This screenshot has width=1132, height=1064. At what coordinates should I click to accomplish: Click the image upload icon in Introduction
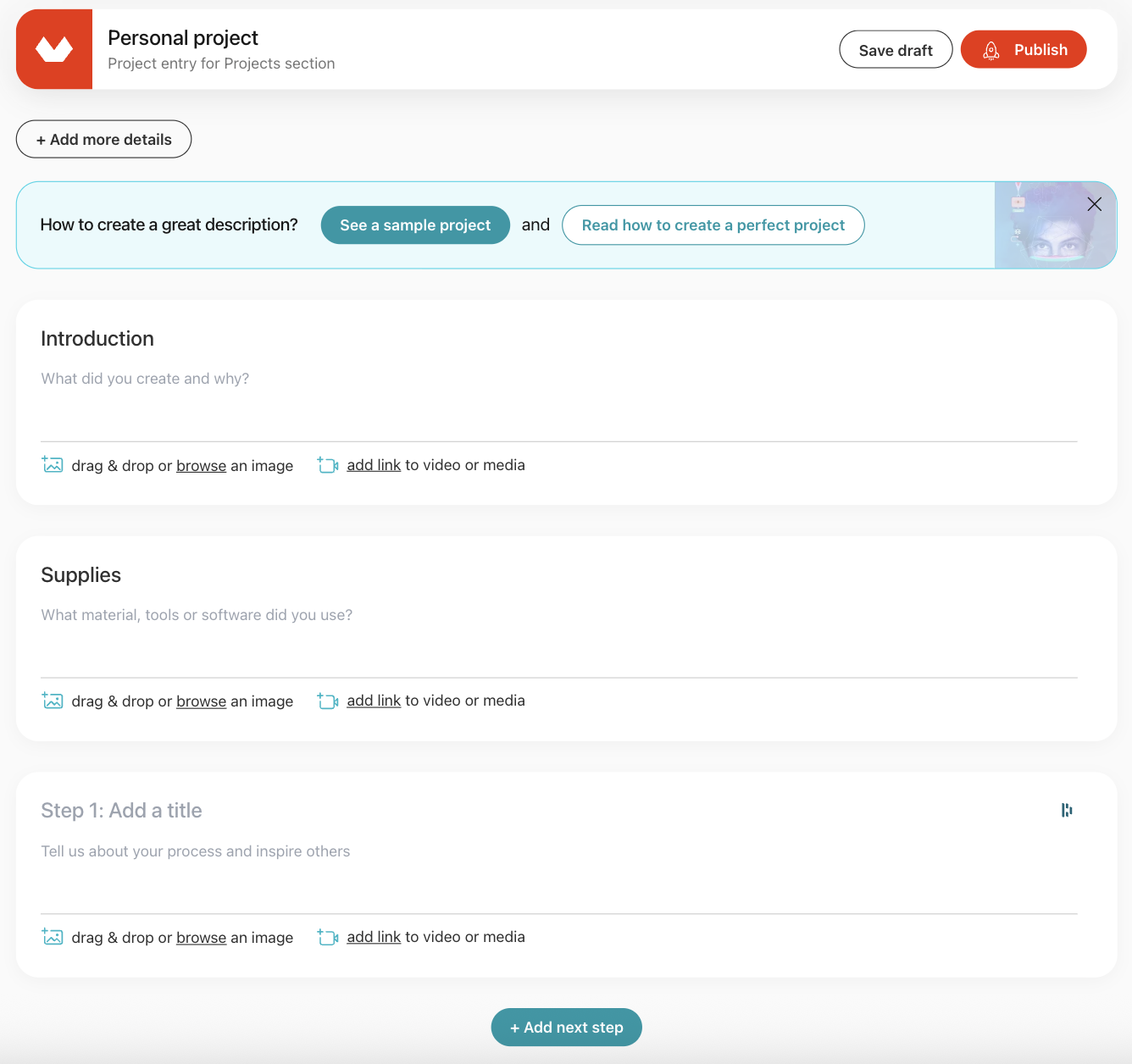pyautogui.click(x=53, y=464)
